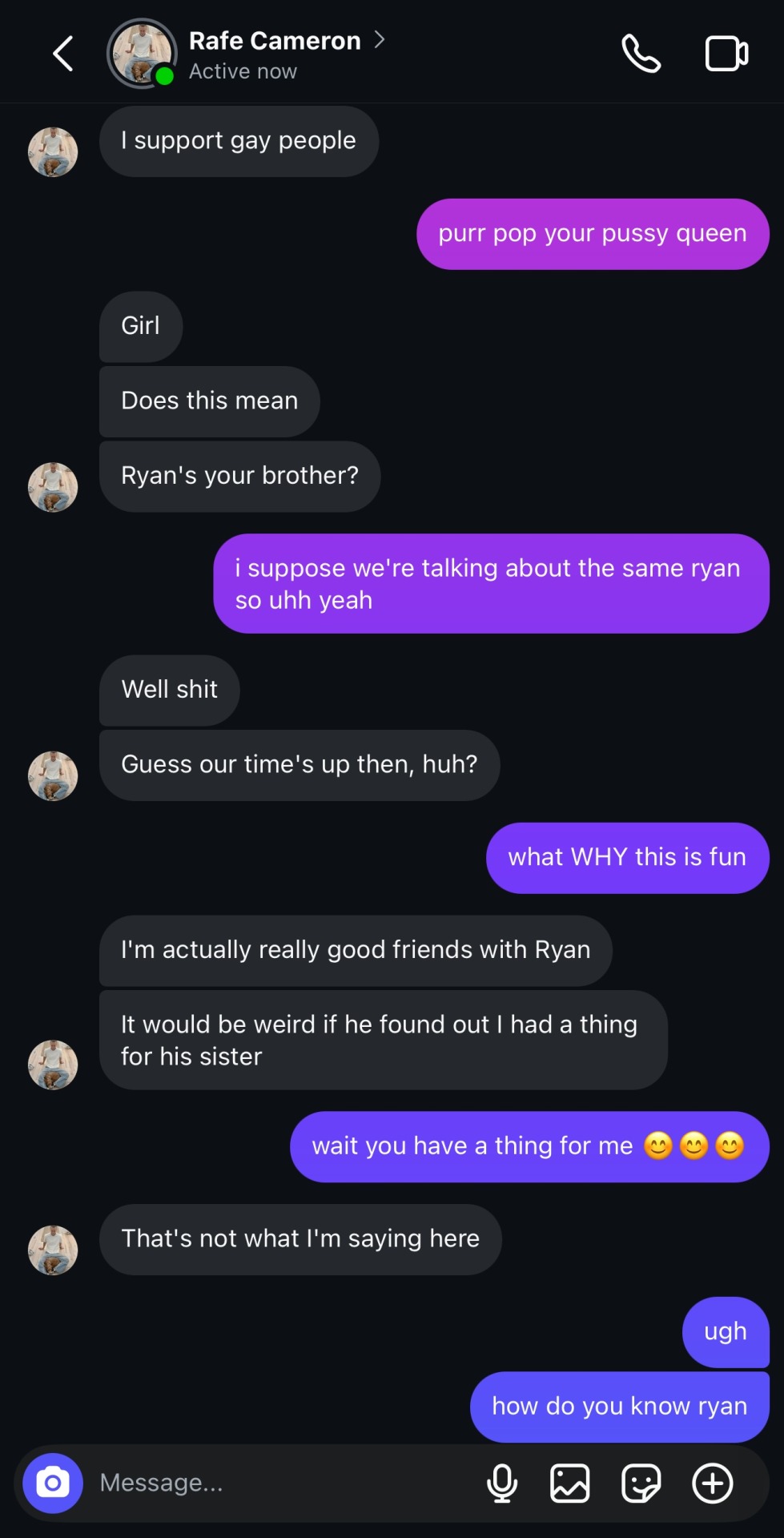784x1538 pixels.
Task: Tap the "purr pop your pussy queen" message
Action: [592, 234]
